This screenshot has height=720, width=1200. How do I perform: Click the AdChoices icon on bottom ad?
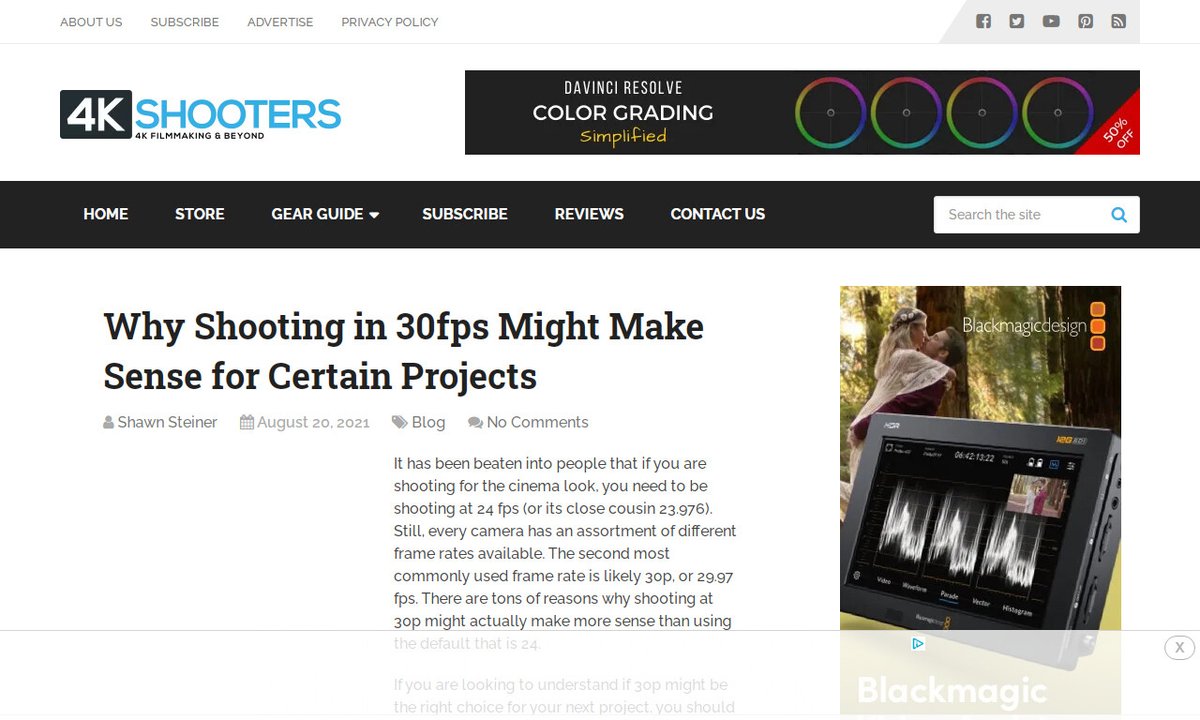point(917,644)
